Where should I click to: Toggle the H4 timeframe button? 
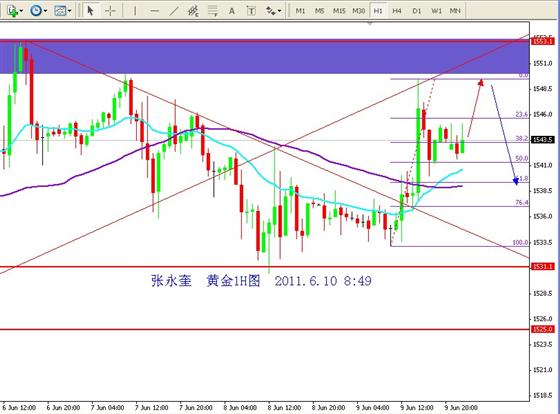[397, 11]
